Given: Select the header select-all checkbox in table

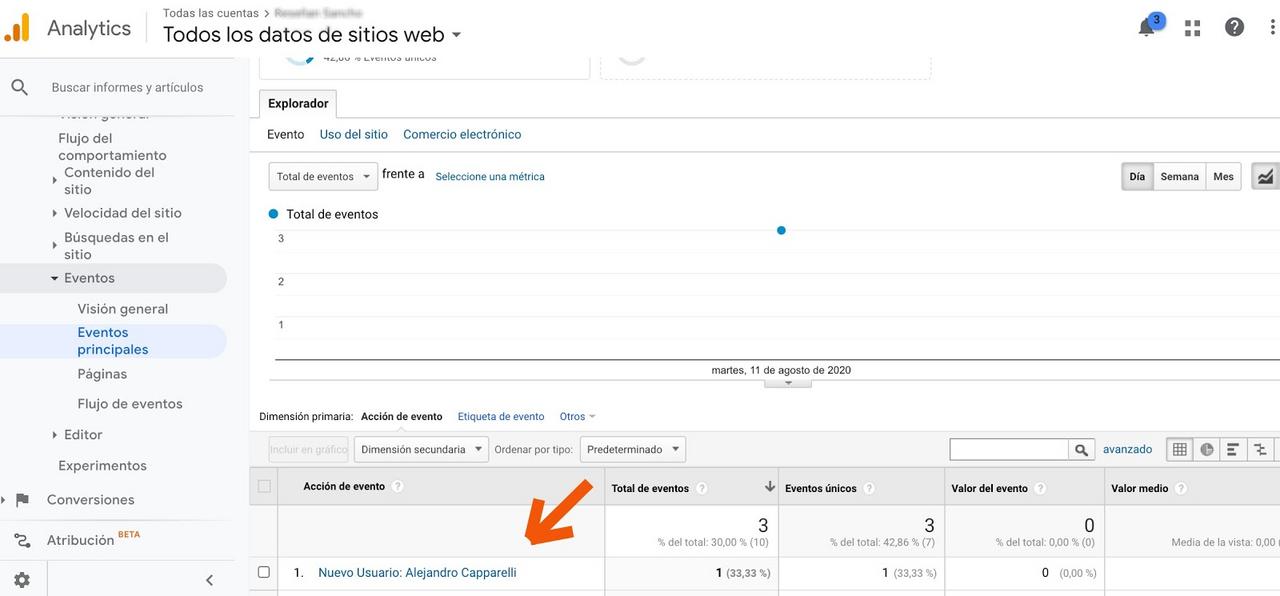Looking at the screenshot, I should [x=265, y=484].
